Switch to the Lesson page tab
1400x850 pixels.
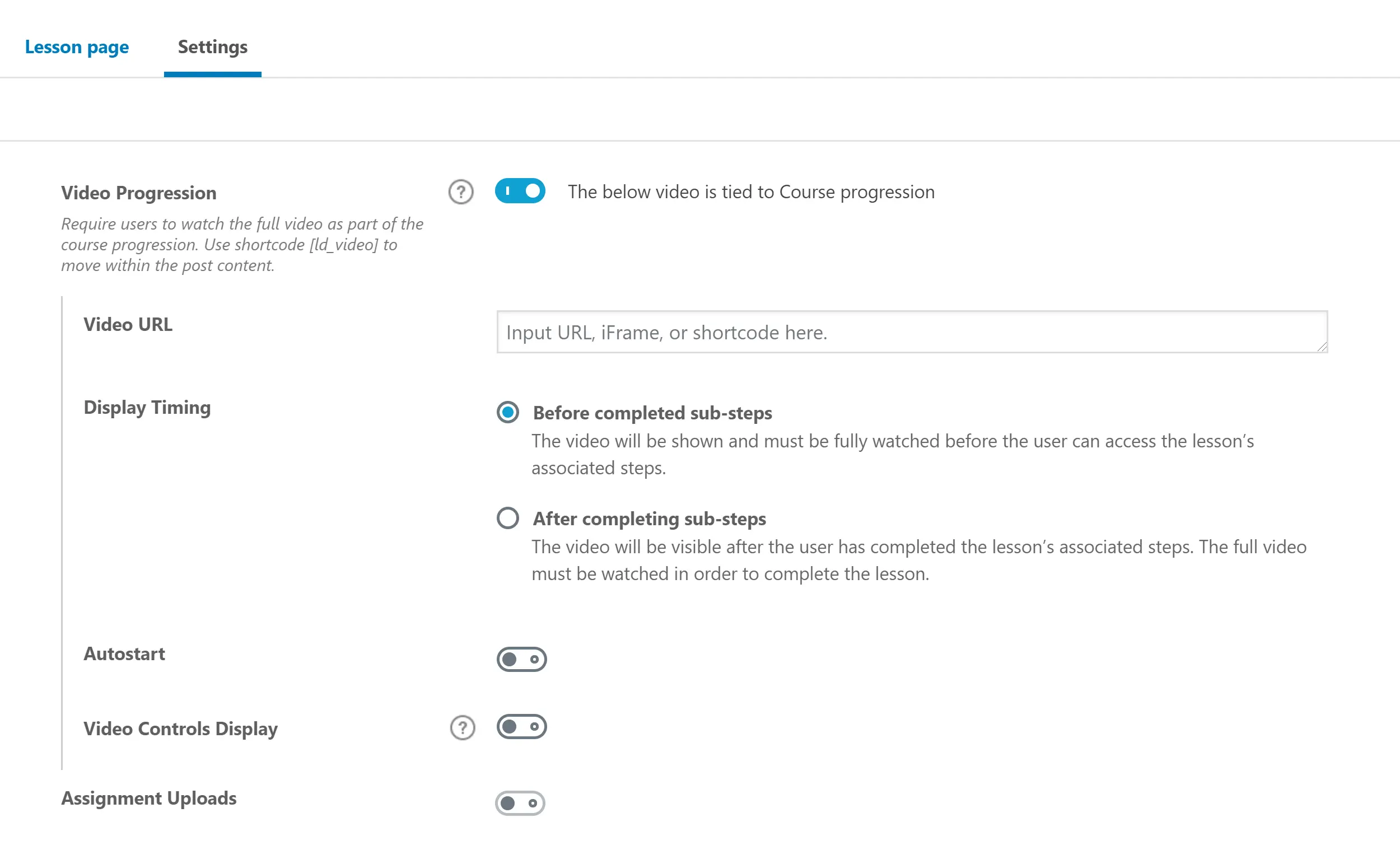tap(77, 46)
